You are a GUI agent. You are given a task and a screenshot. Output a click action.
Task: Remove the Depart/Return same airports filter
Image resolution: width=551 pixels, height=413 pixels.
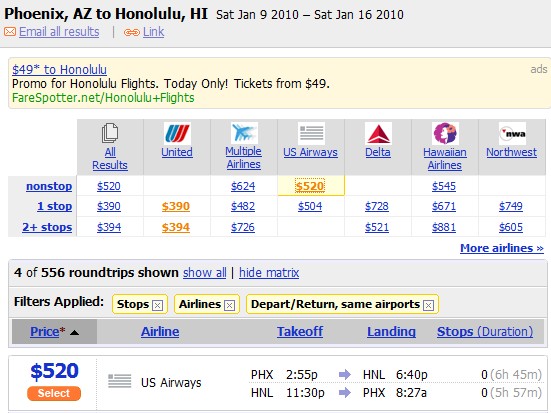[x=428, y=305]
